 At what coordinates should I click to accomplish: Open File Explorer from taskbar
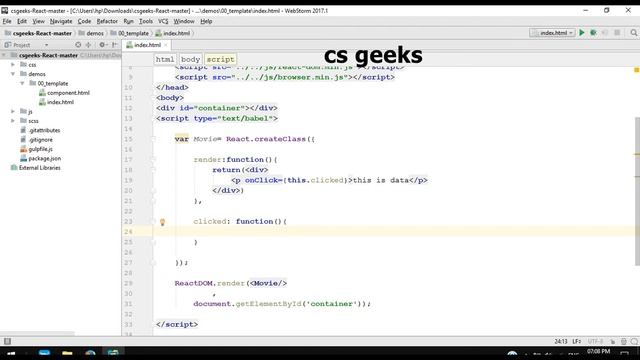(67, 353)
